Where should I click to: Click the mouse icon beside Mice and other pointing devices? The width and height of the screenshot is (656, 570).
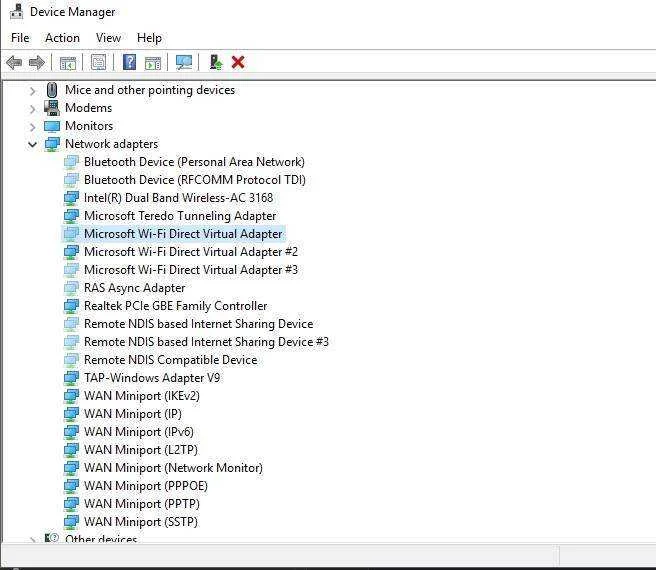(52, 90)
